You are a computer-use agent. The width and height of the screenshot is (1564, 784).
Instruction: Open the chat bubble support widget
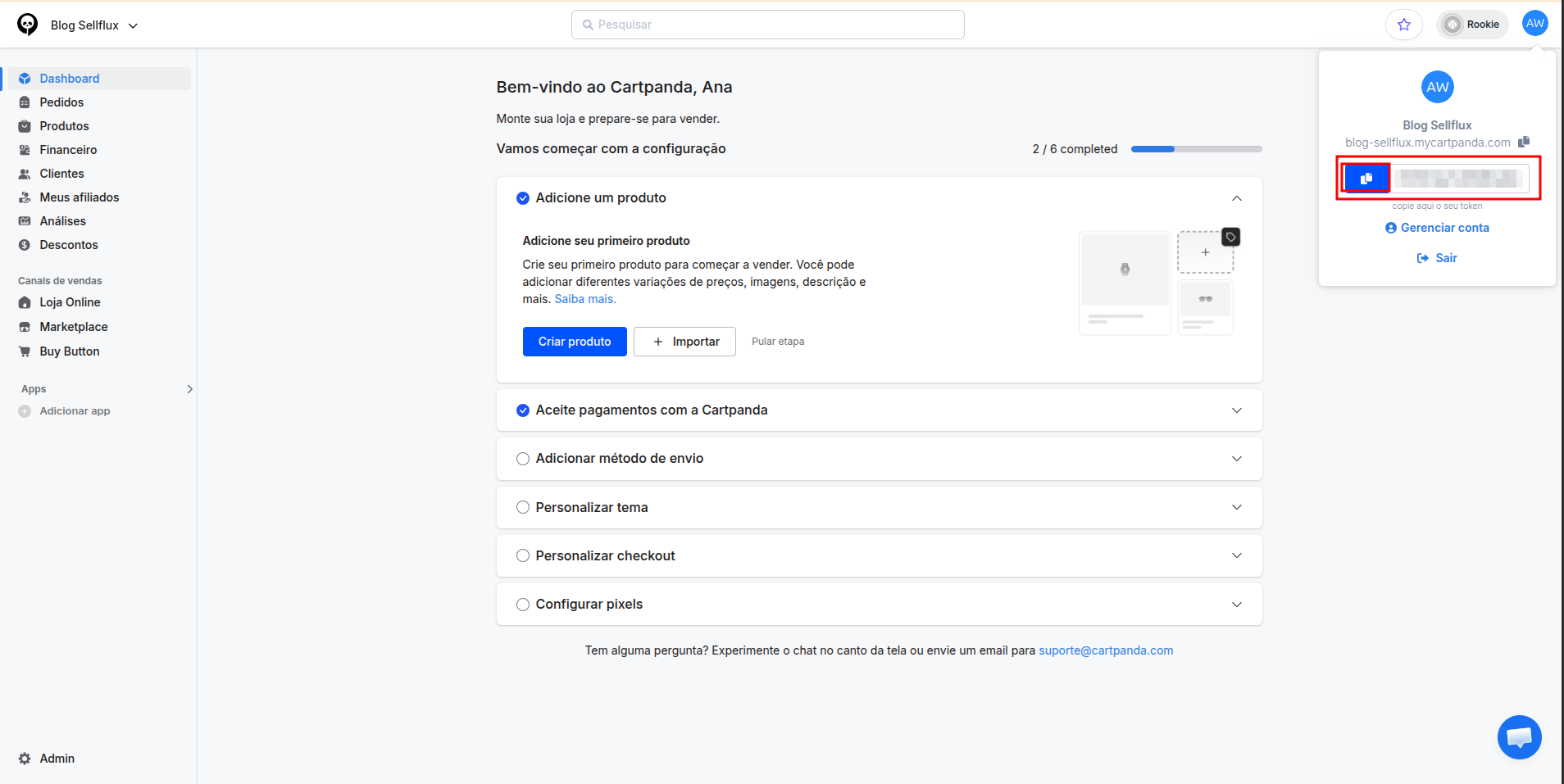[1519, 737]
